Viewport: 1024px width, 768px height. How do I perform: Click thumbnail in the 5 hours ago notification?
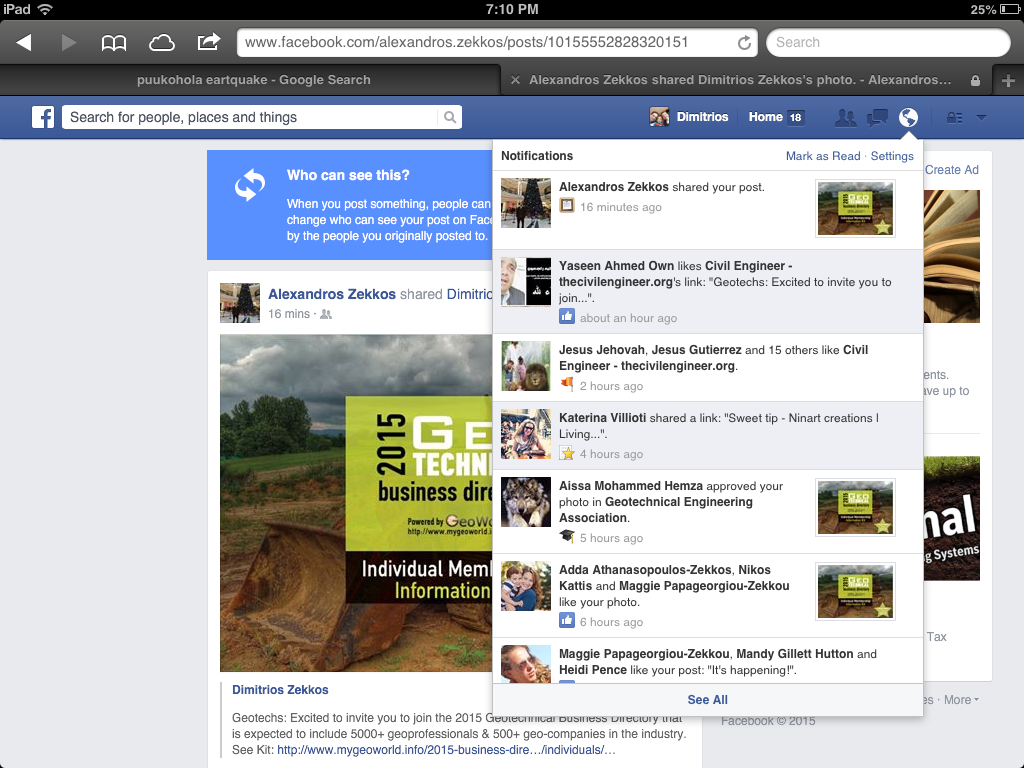coord(856,507)
